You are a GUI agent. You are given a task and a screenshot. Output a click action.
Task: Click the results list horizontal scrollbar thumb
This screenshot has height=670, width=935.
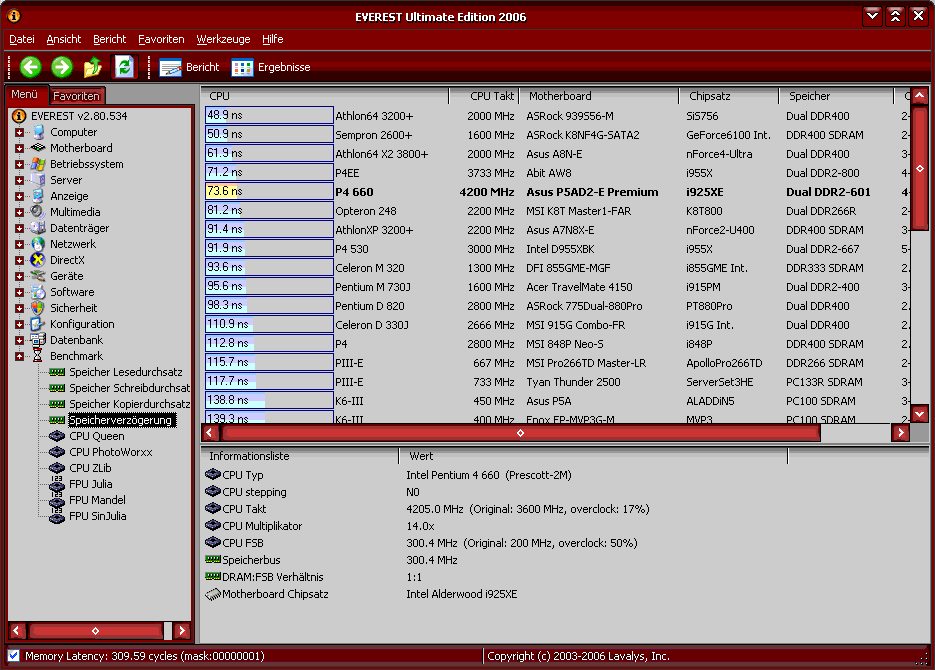click(521, 433)
